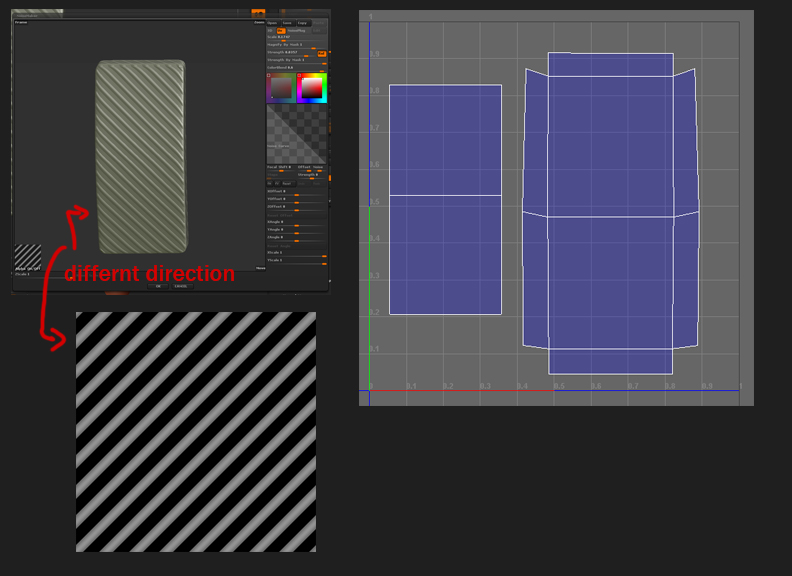Click the Reset Angle button
This screenshot has height=576, width=792.
[296, 246]
